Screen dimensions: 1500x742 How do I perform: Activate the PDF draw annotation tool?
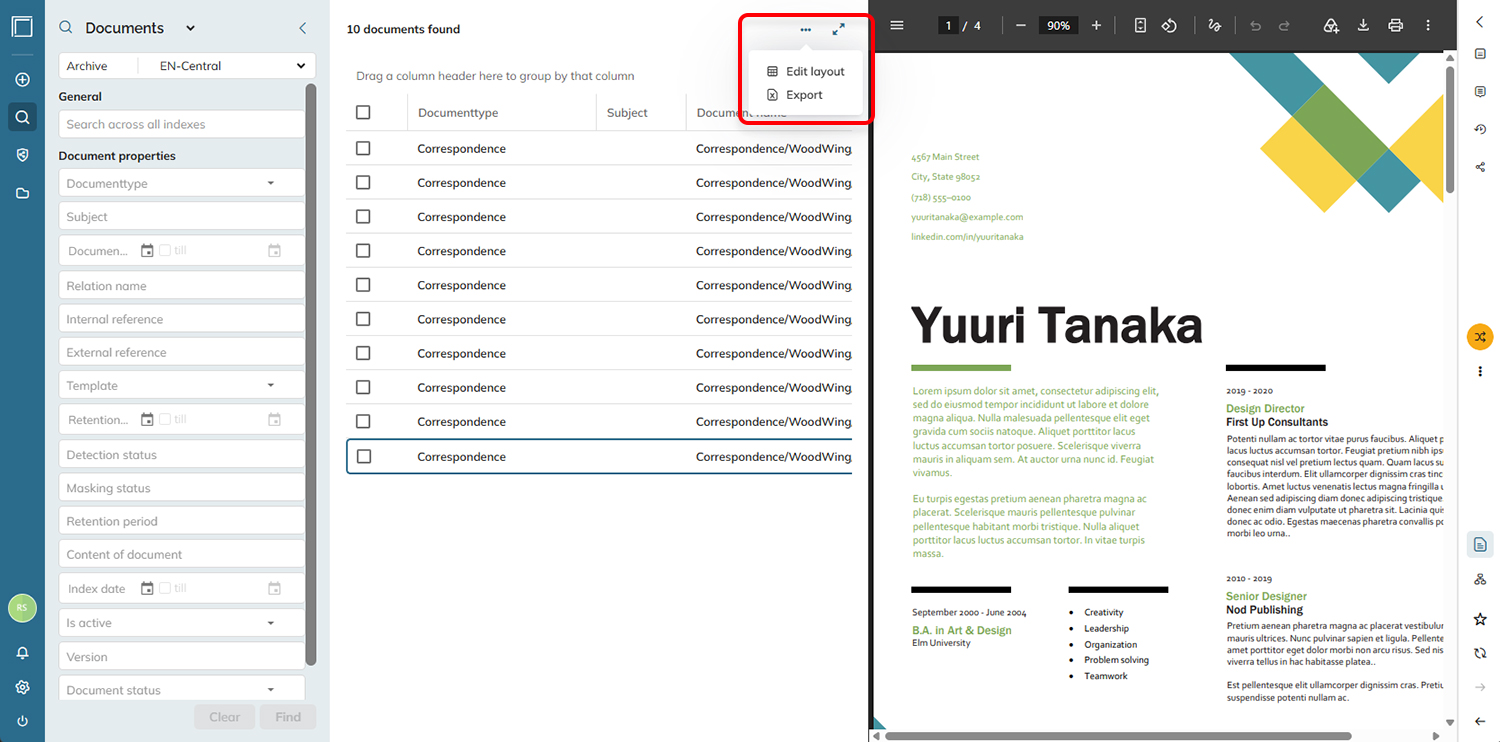(1215, 25)
